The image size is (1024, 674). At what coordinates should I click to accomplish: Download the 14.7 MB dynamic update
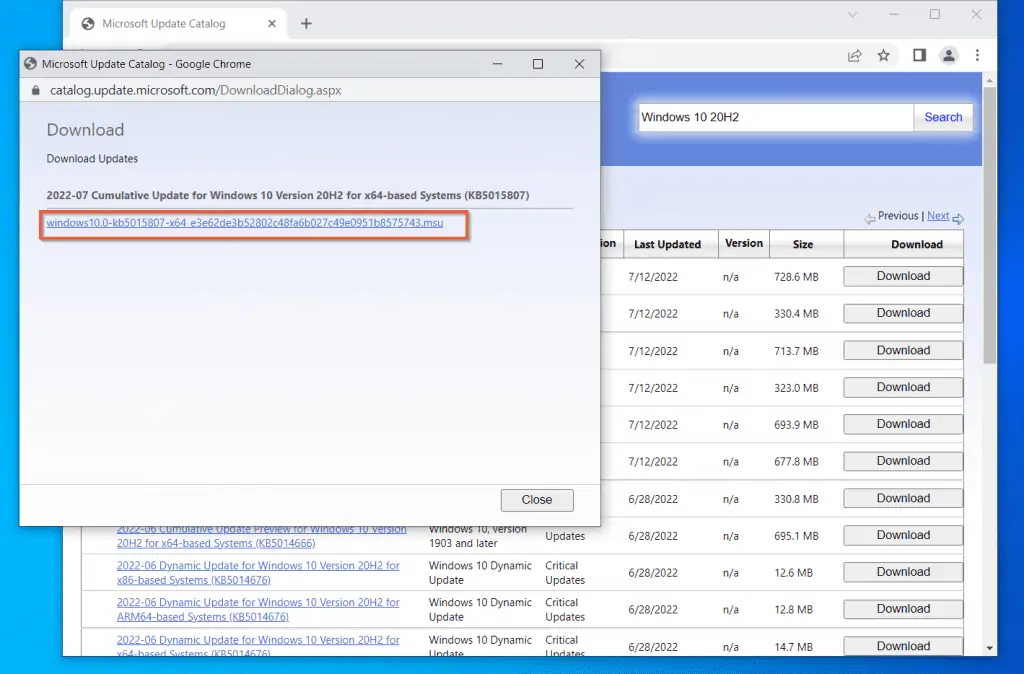coord(903,646)
